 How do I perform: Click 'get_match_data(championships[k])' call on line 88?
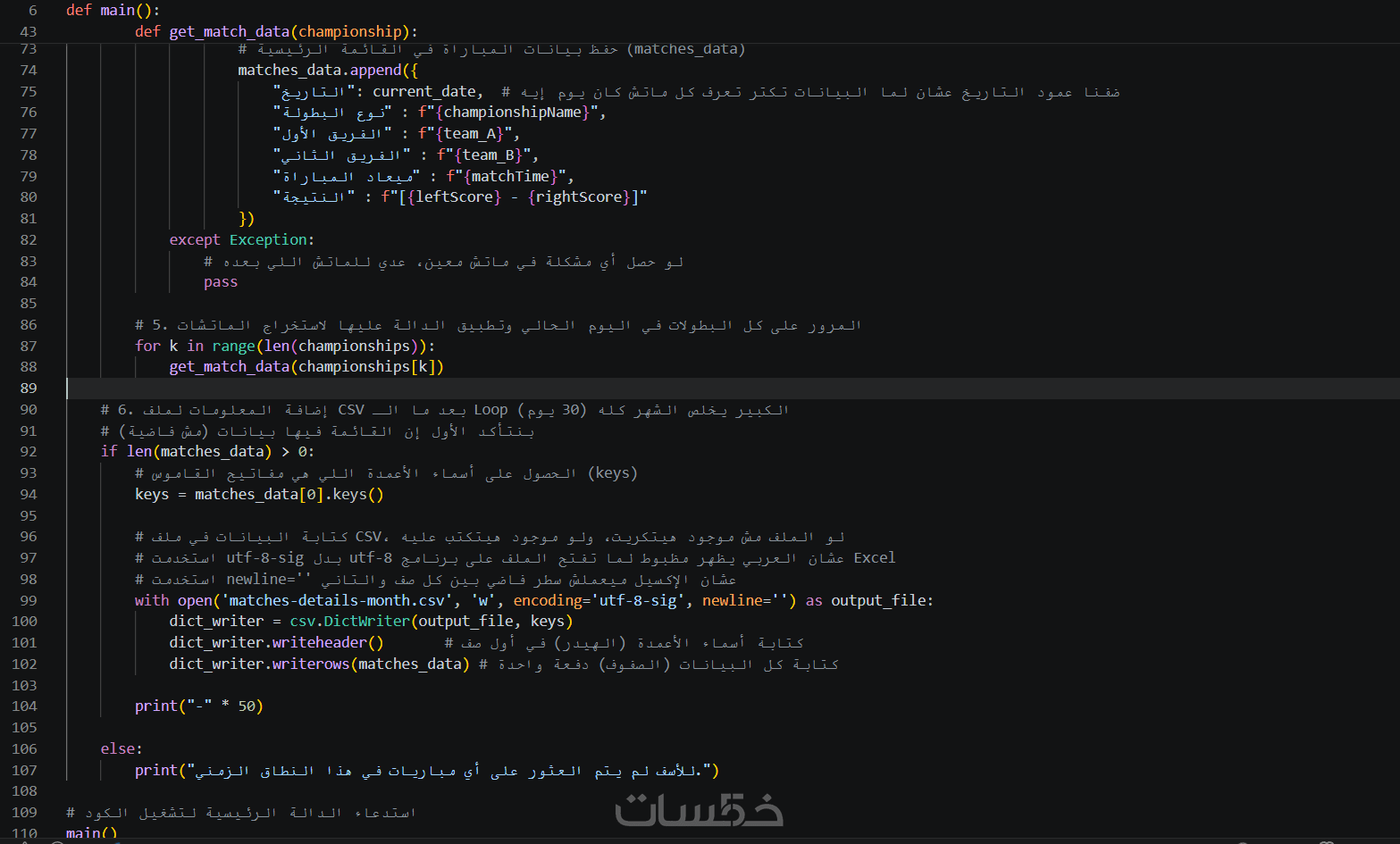(306, 366)
